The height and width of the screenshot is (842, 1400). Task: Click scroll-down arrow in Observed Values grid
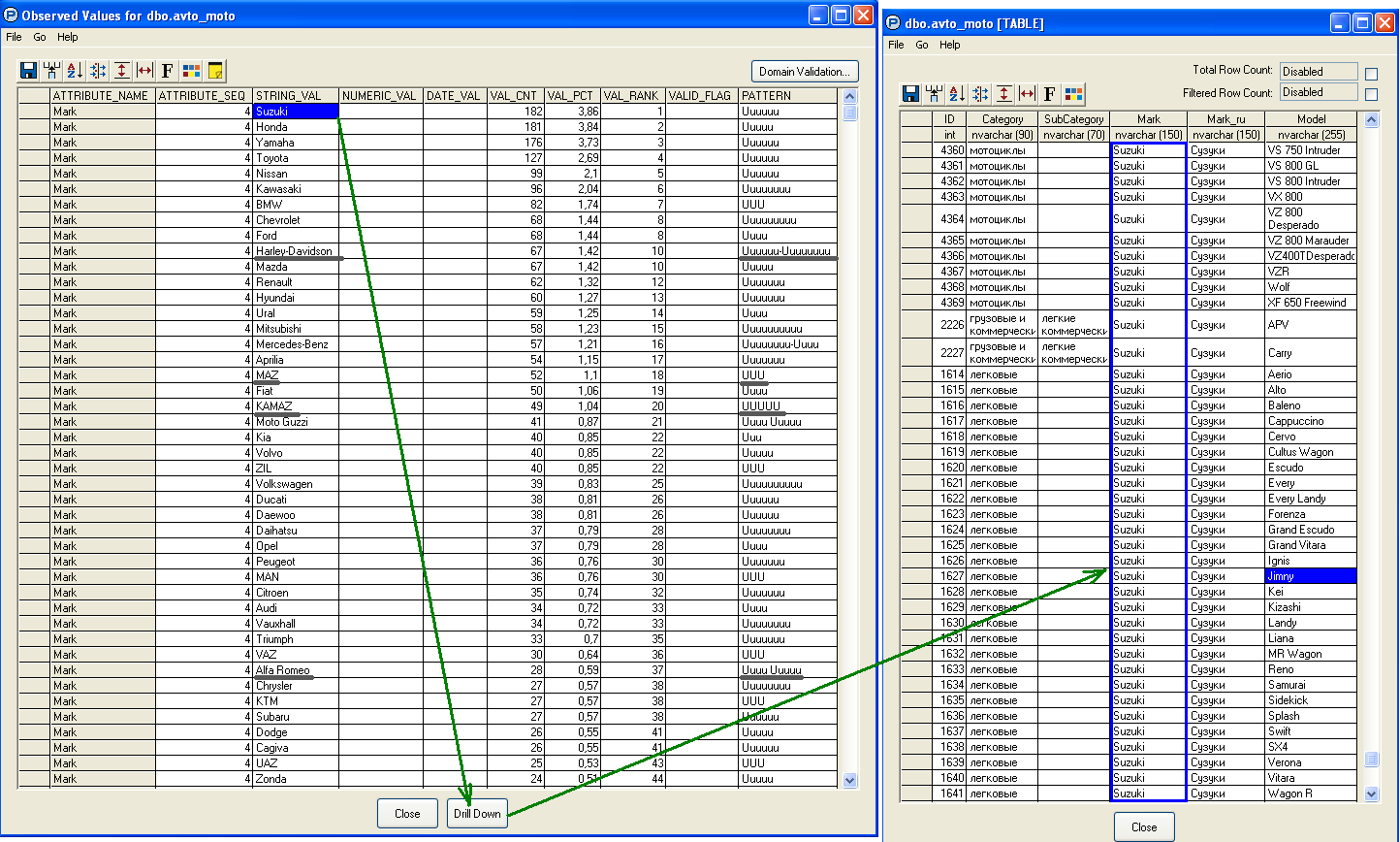850,781
